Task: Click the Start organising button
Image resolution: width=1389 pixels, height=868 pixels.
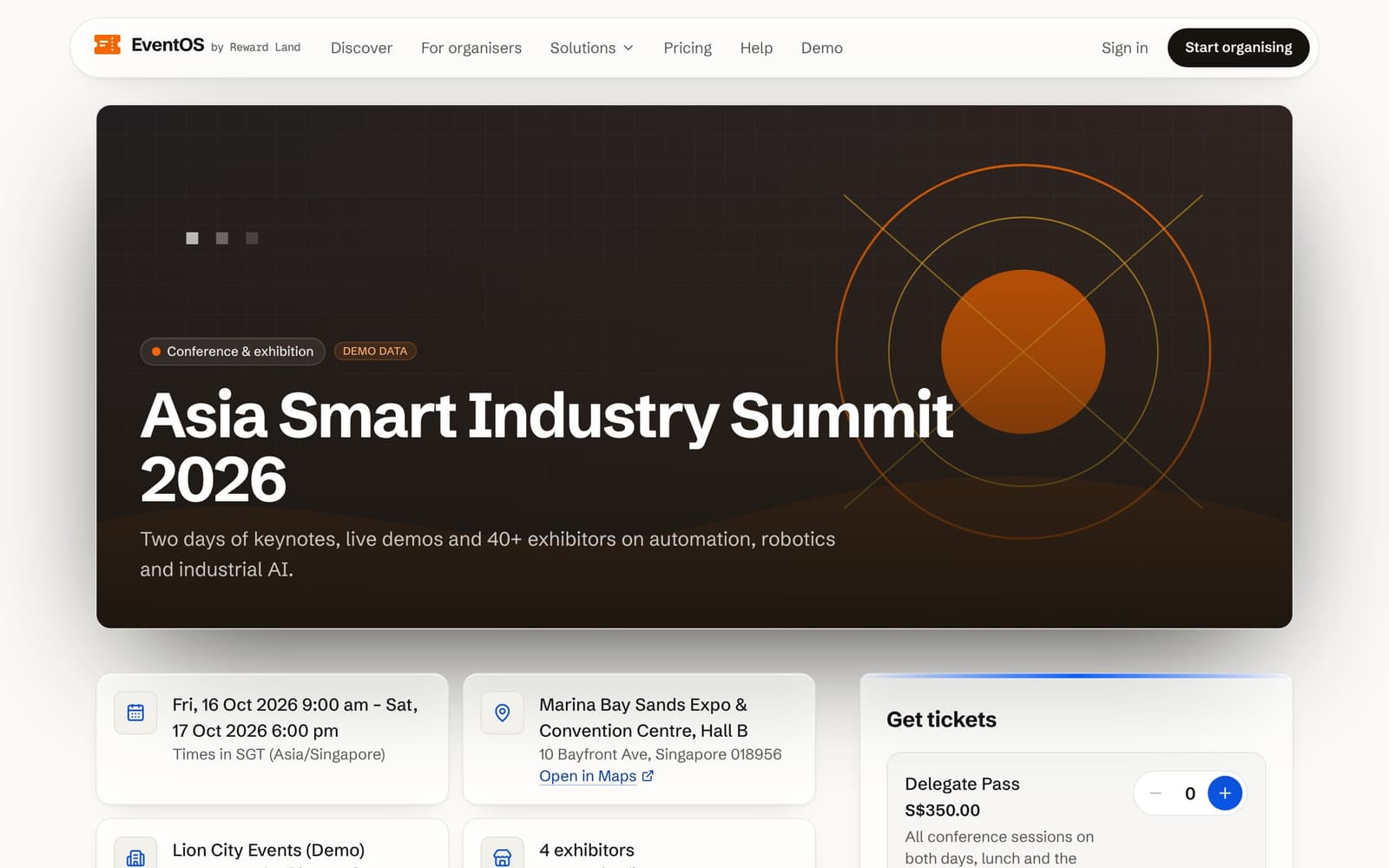Action: [1238, 48]
